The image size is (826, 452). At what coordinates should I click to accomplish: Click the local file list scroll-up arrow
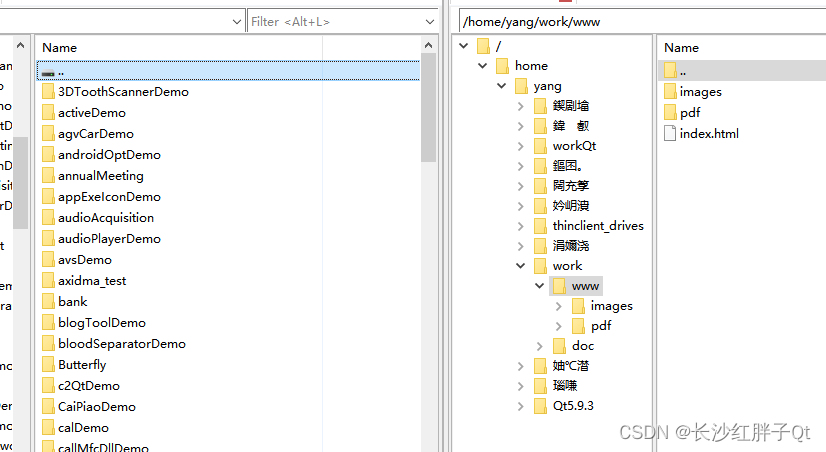pos(428,46)
